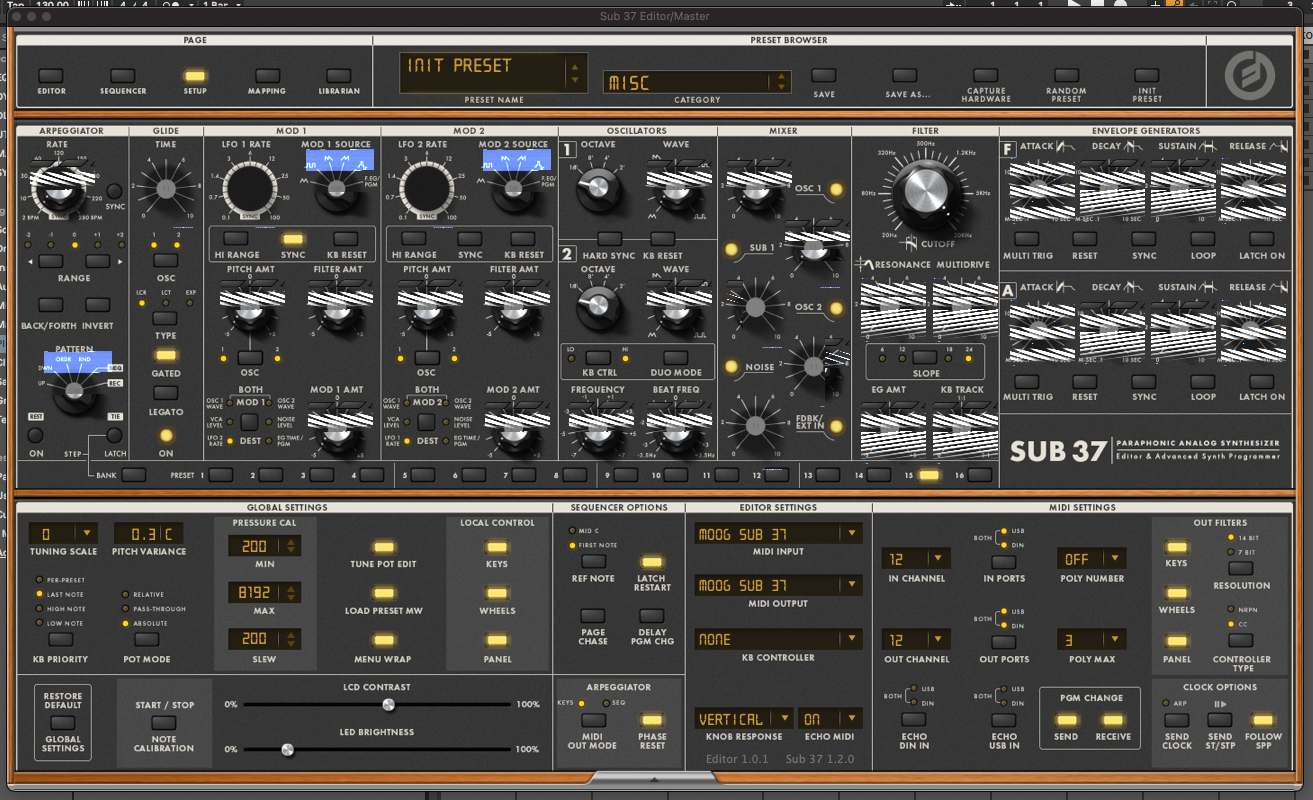Image resolution: width=1313 pixels, height=800 pixels.
Task: Click the Pot Mode selector button
Action: 148,639
